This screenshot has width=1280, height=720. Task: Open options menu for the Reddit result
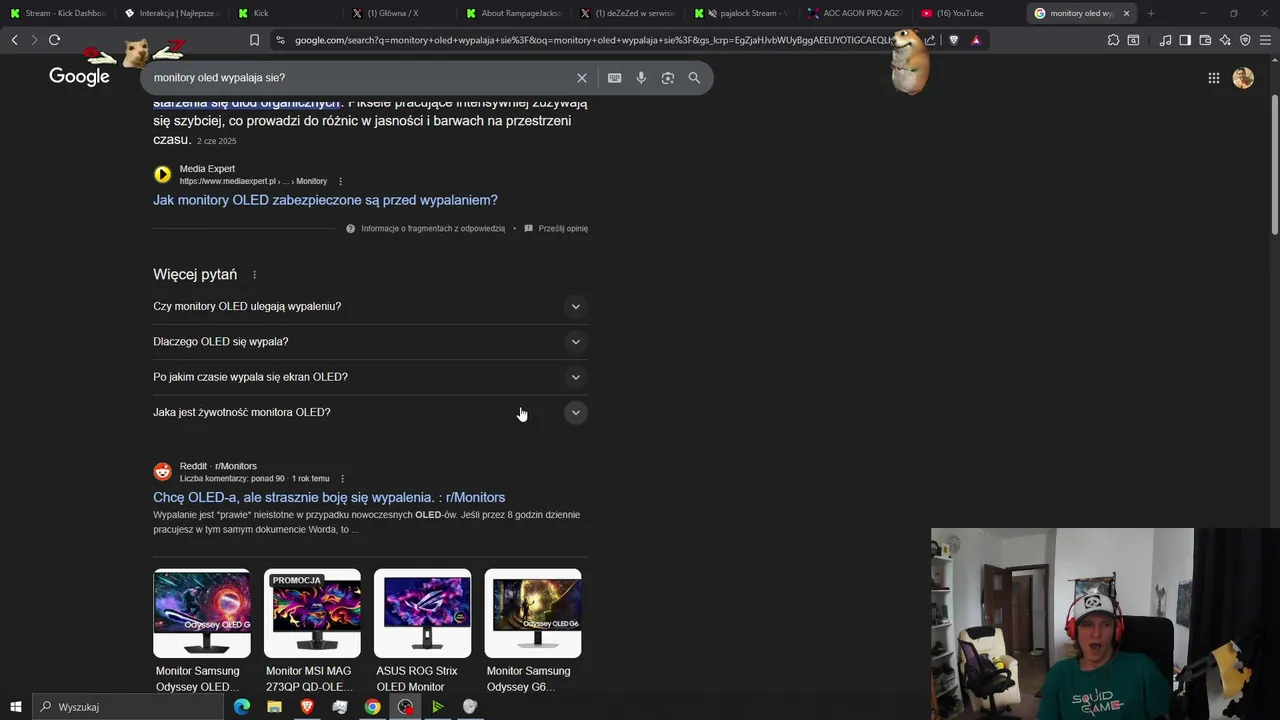[x=342, y=479]
